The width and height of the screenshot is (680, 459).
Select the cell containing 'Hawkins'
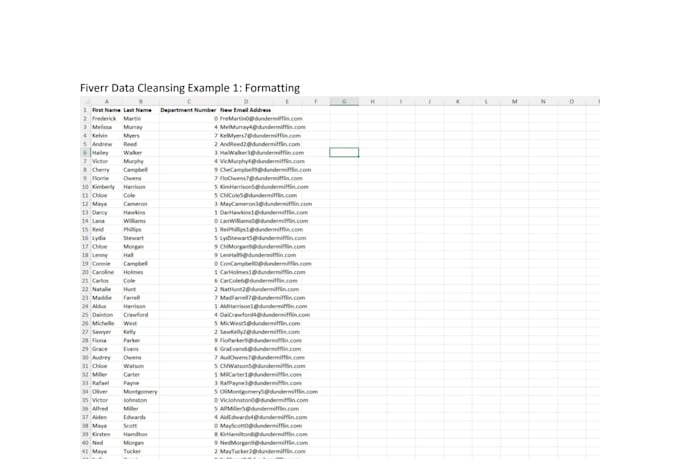pyautogui.click(x=141, y=213)
